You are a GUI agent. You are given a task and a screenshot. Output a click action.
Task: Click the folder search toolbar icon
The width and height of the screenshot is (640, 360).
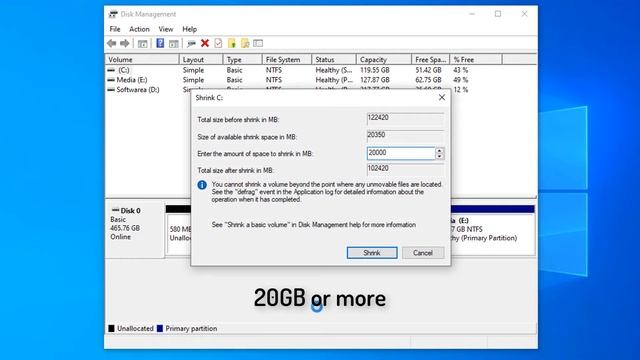coord(245,43)
